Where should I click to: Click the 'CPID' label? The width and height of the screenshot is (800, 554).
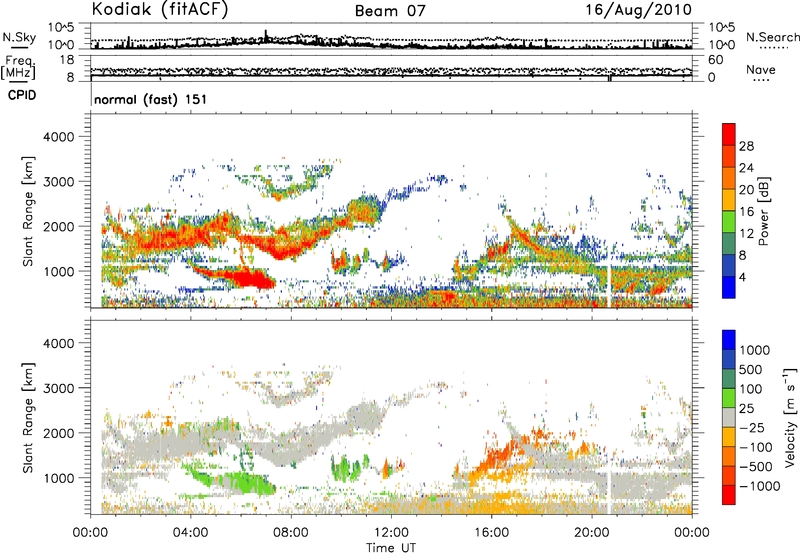click(22, 95)
